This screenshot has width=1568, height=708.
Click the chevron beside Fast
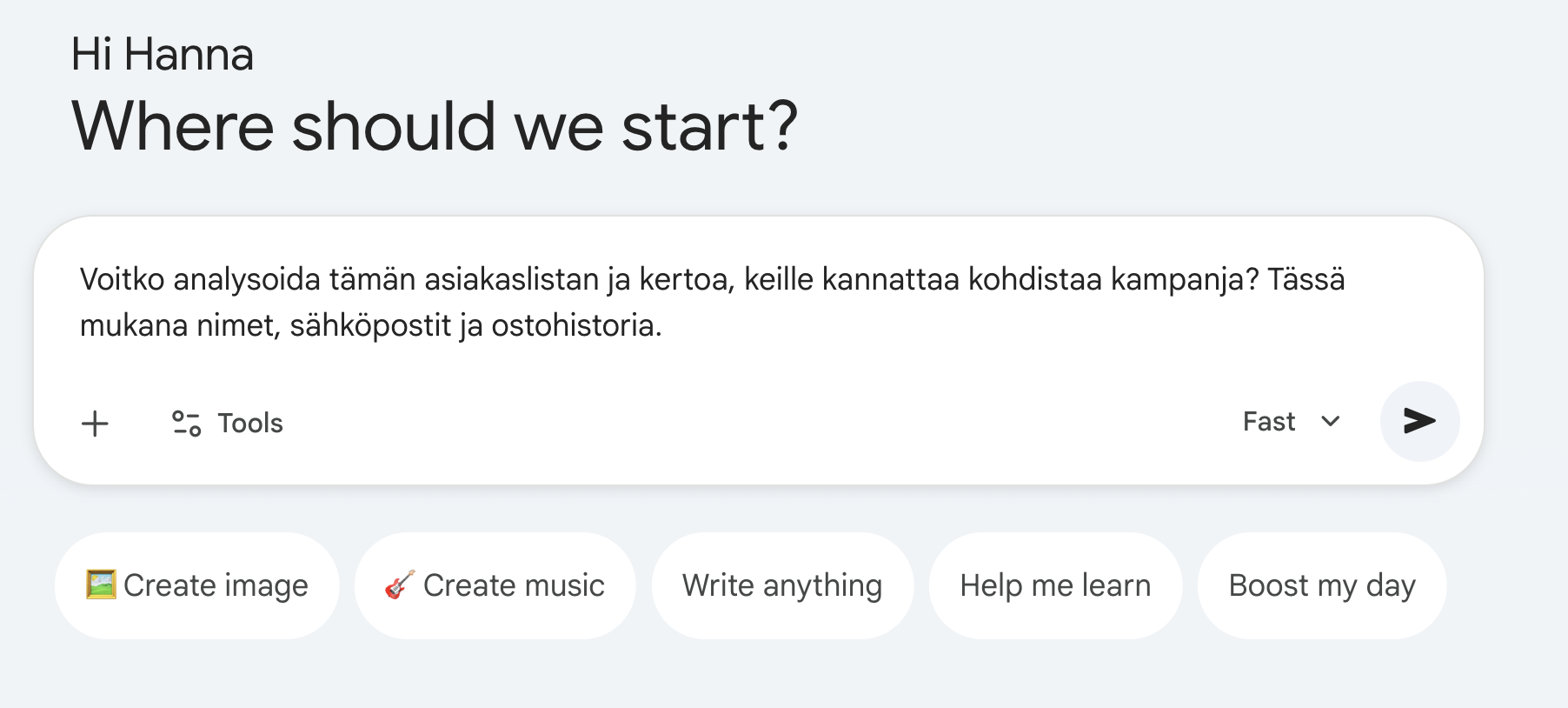(x=1330, y=423)
